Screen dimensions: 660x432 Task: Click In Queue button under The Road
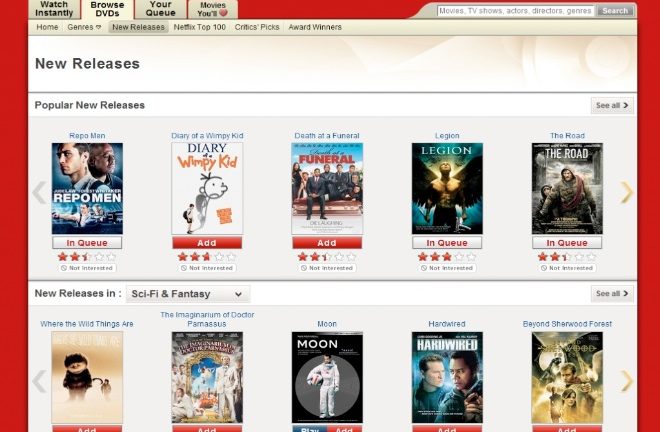pyautogui.click(x=567, y=243)
